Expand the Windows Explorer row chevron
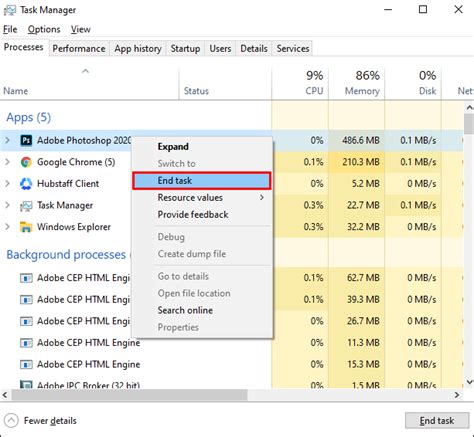Screen dimensions: 474x437 coord(7,227)
